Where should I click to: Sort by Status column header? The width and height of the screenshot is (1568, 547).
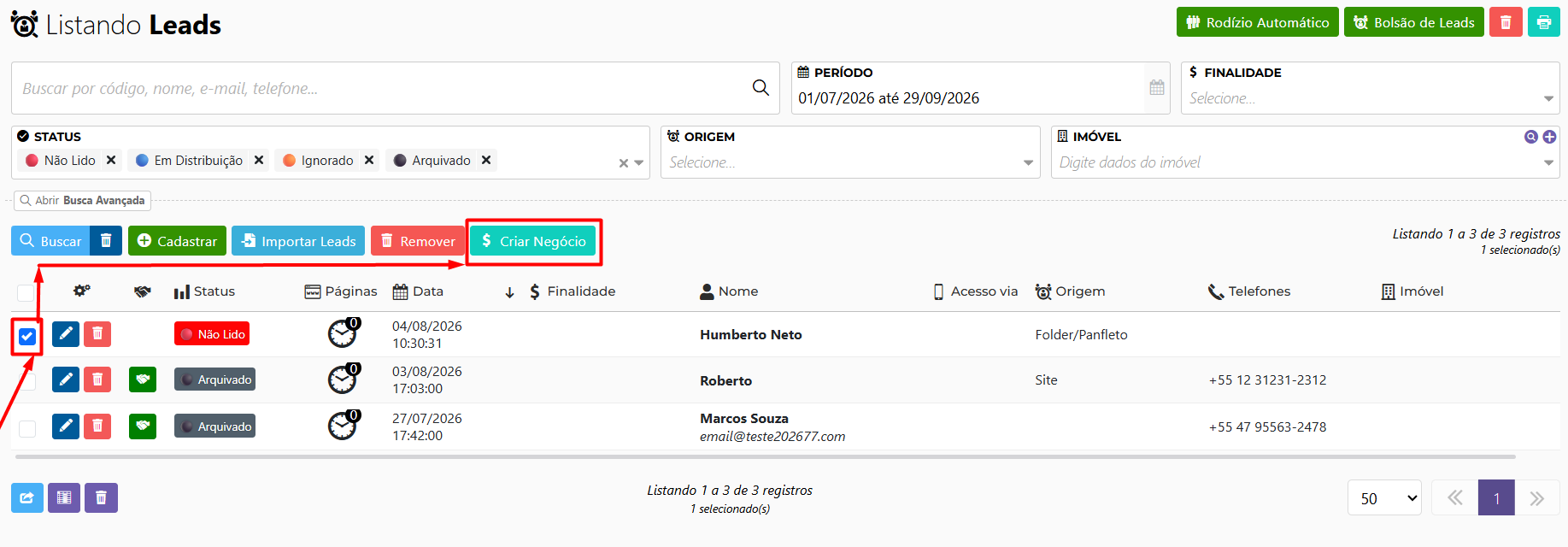click(x=204, y=291)
